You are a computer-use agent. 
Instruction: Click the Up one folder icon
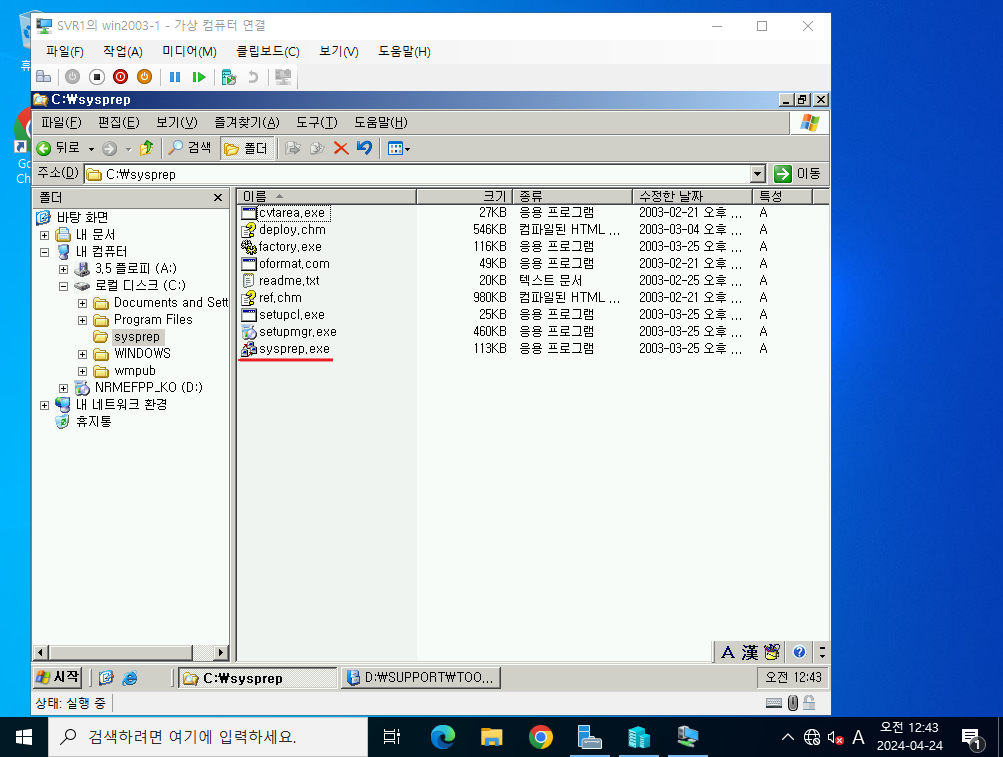pos(146,148)
